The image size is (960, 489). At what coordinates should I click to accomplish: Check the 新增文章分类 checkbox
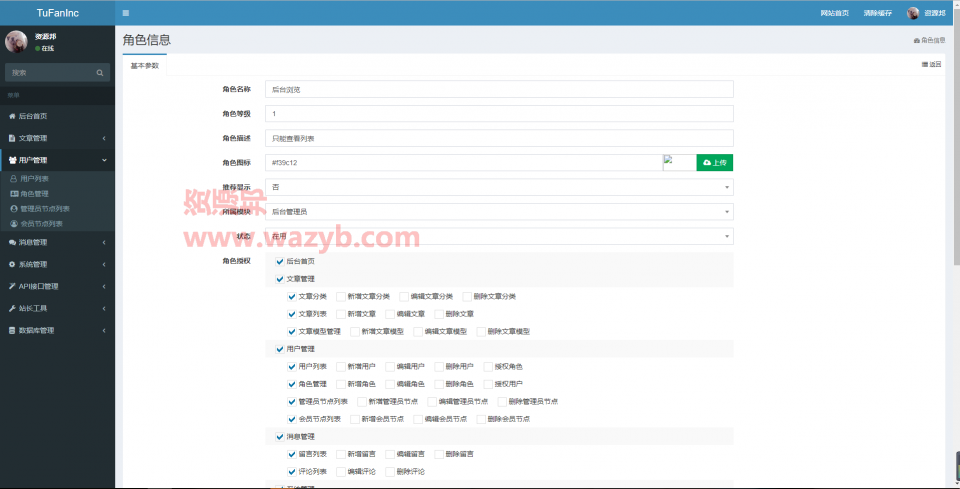point(341,297)
